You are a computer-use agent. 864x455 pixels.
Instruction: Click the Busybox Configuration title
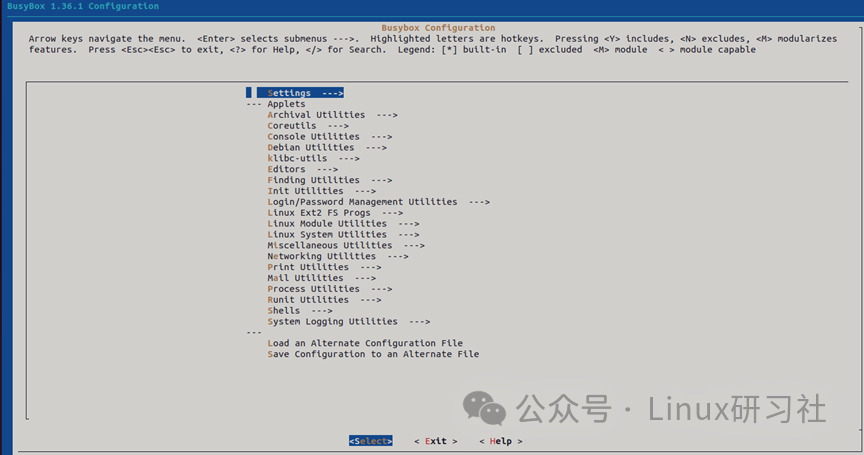coord(438,28)
